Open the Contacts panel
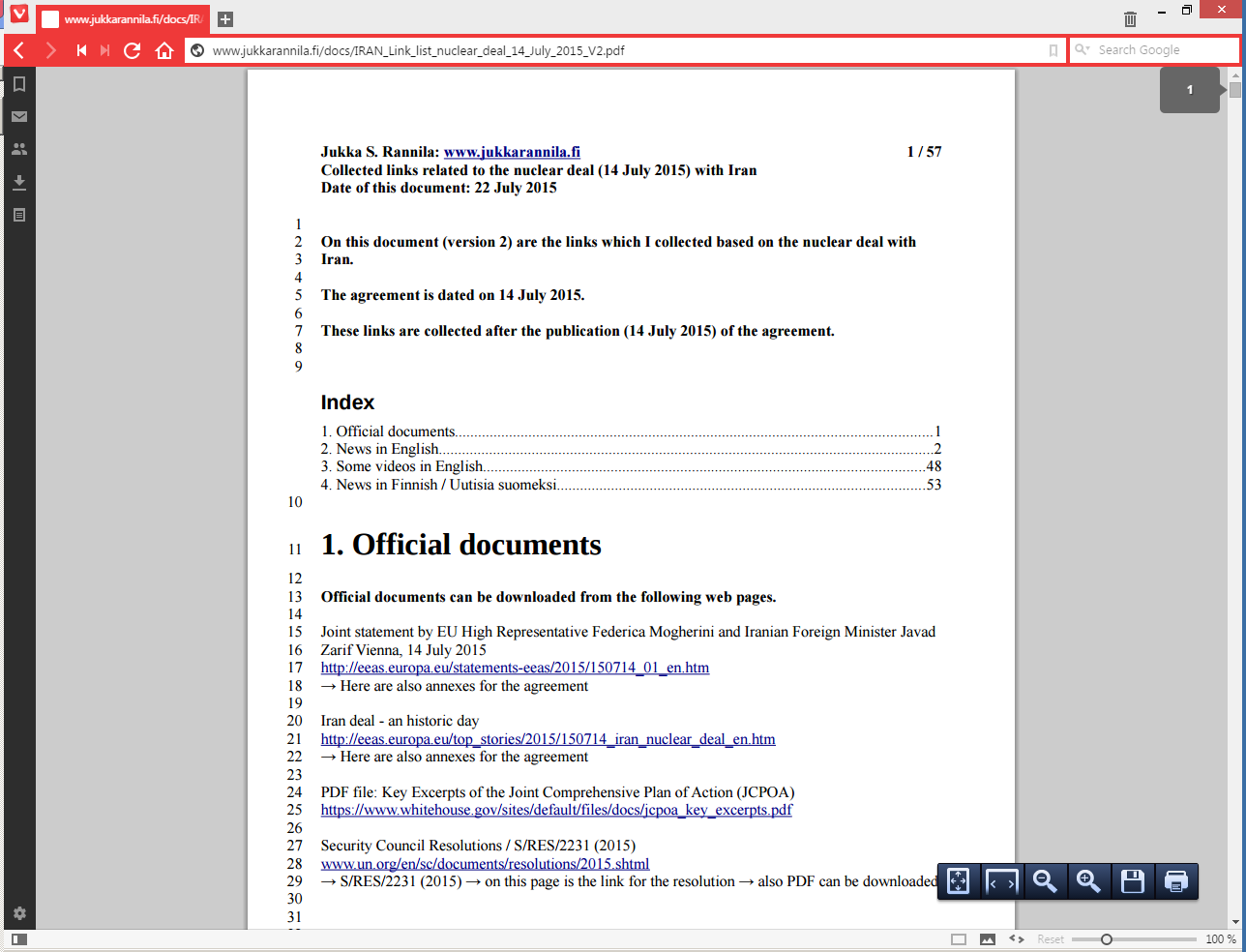 (x=18, y=149)
